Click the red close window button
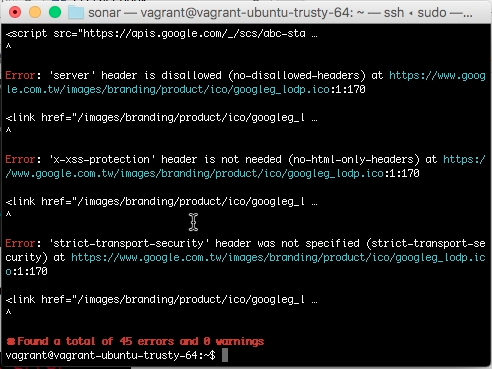Screen dimensions: 492x369 pos(15,13)
